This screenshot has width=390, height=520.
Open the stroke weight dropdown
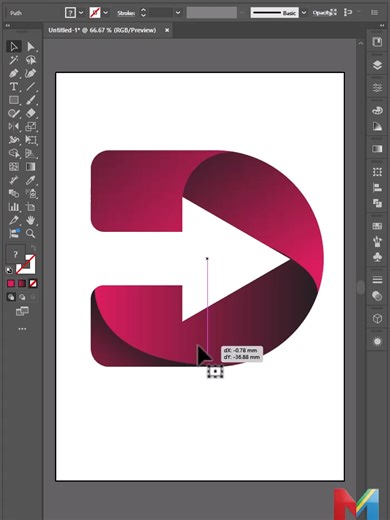point(178,13)
